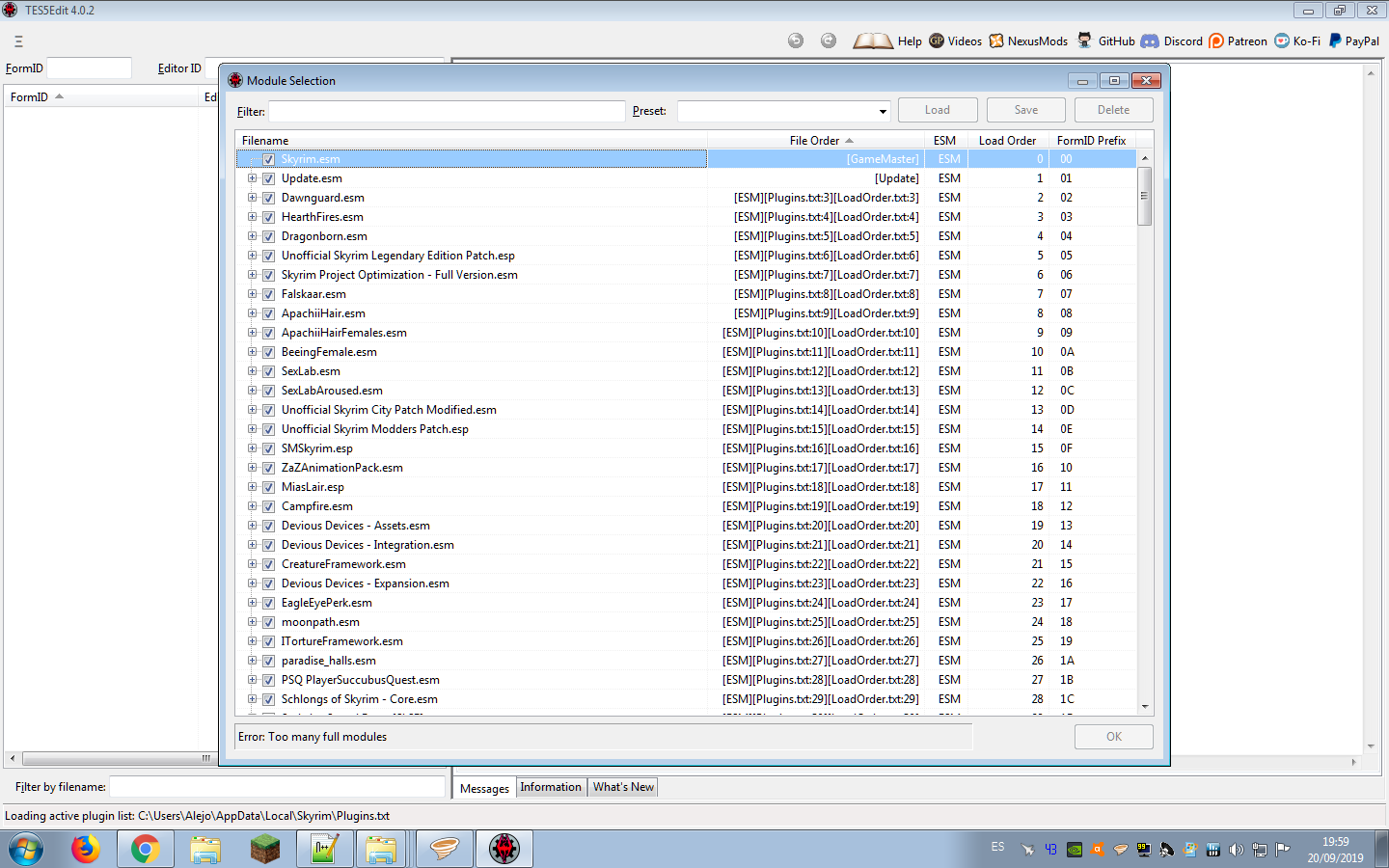1389x868 pixels.
Task: Click the ES language indicator
Action: click(x=997, y=847)
